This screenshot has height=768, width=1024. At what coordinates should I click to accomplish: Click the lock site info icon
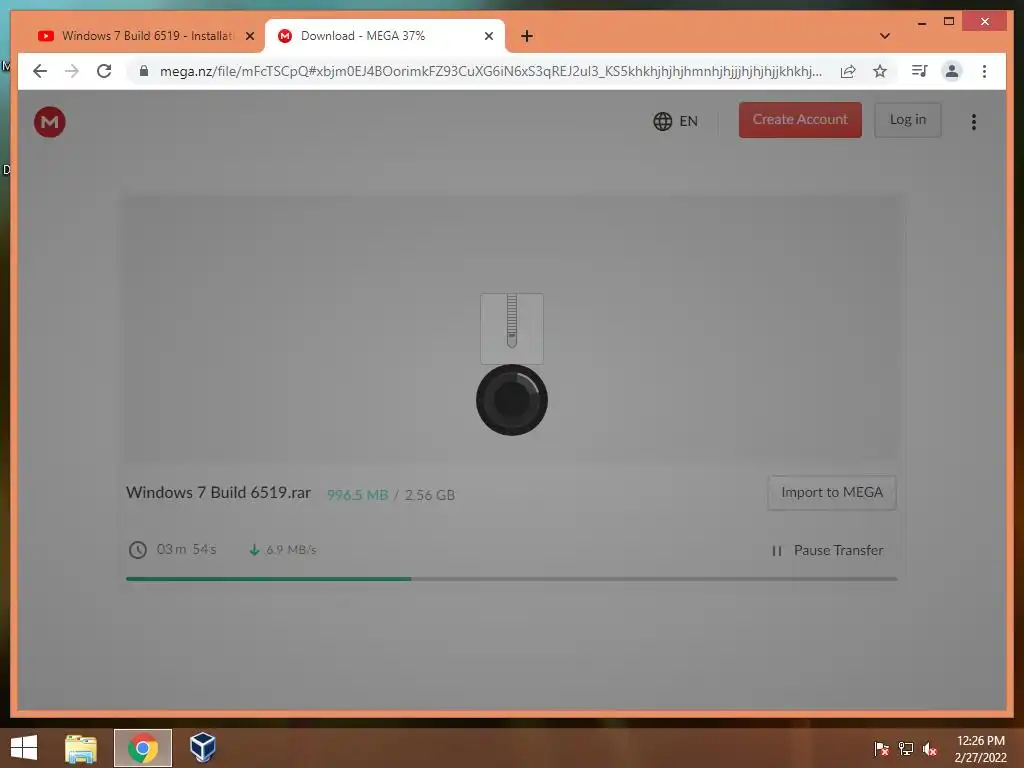click(x=144, y=71)
